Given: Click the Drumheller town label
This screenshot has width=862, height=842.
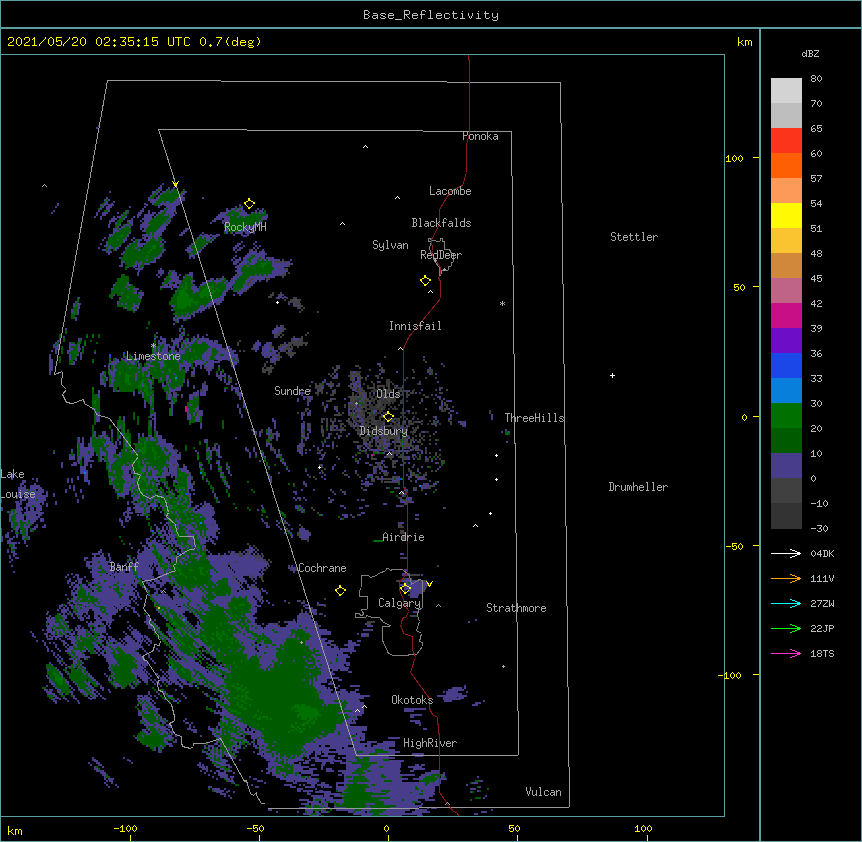Looking at the screenshot, I should click(638, 487).
